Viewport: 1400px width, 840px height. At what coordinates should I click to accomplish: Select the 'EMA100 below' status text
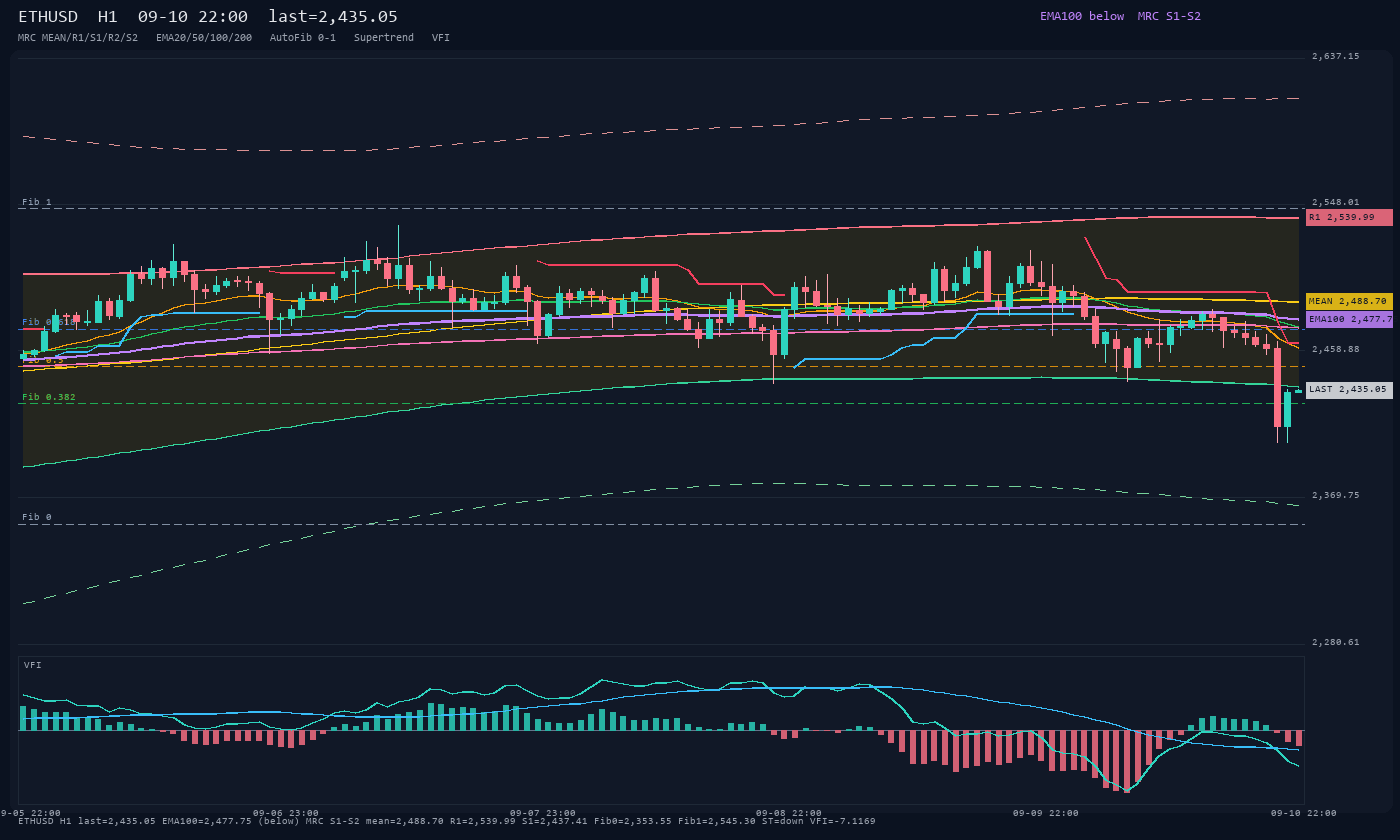1082,16
